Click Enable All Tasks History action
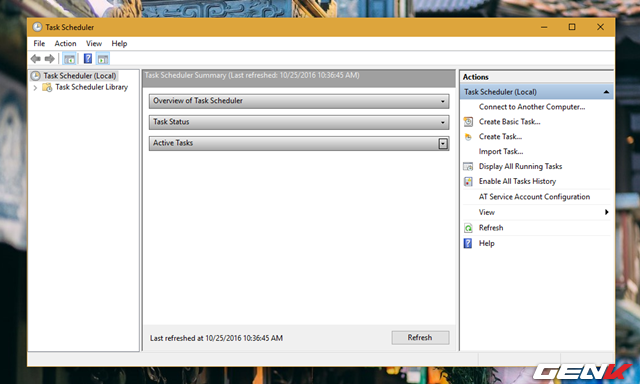 [x=518, y=181]
